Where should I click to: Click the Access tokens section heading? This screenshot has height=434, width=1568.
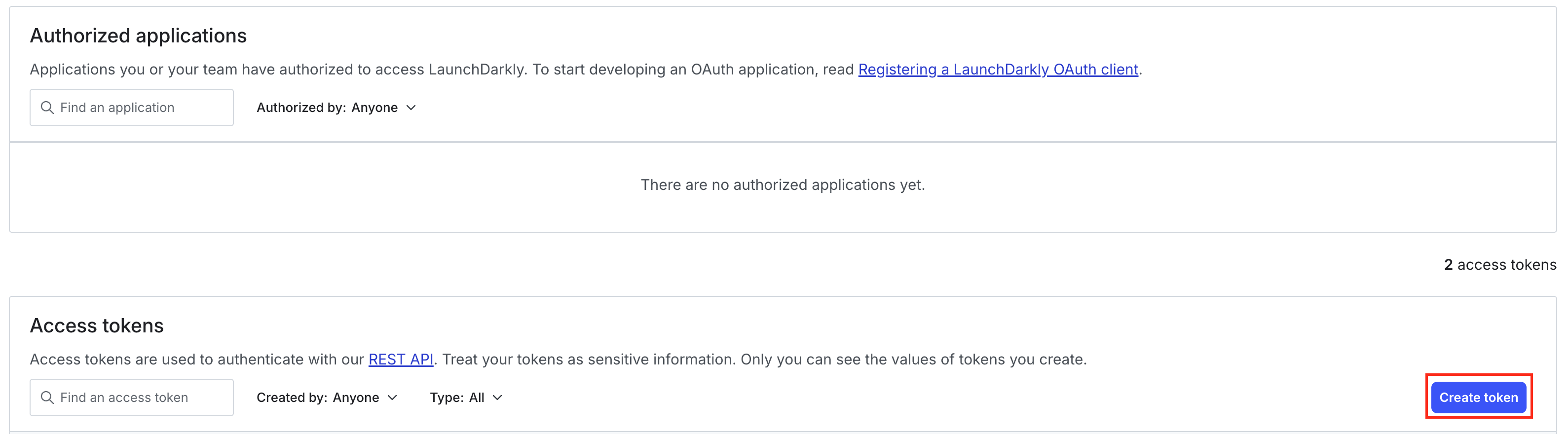(x=97, y=325)
